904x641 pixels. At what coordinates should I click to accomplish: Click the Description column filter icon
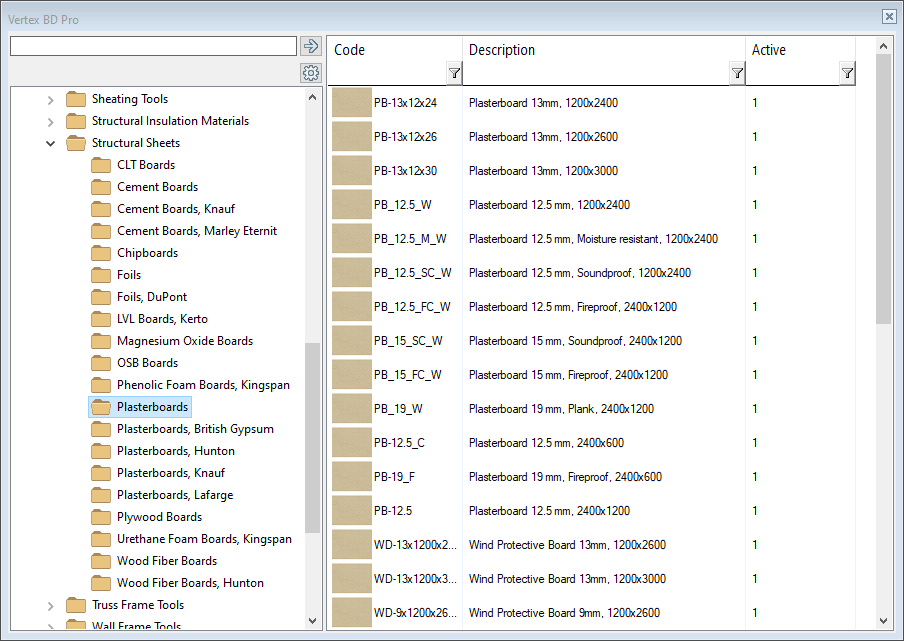pyautogui.click(x=737, y=73)
